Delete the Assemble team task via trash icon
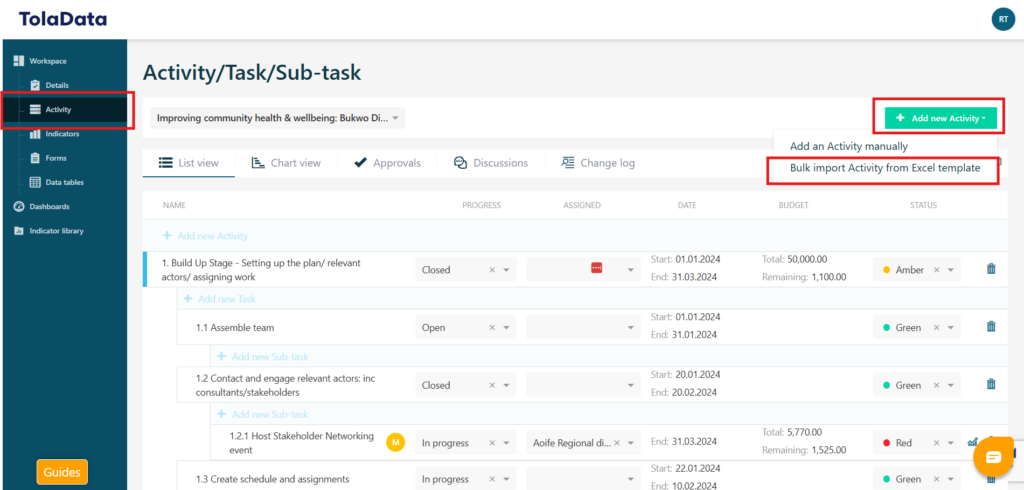This screenshot has width=1024, height=490. pos(991,327)
